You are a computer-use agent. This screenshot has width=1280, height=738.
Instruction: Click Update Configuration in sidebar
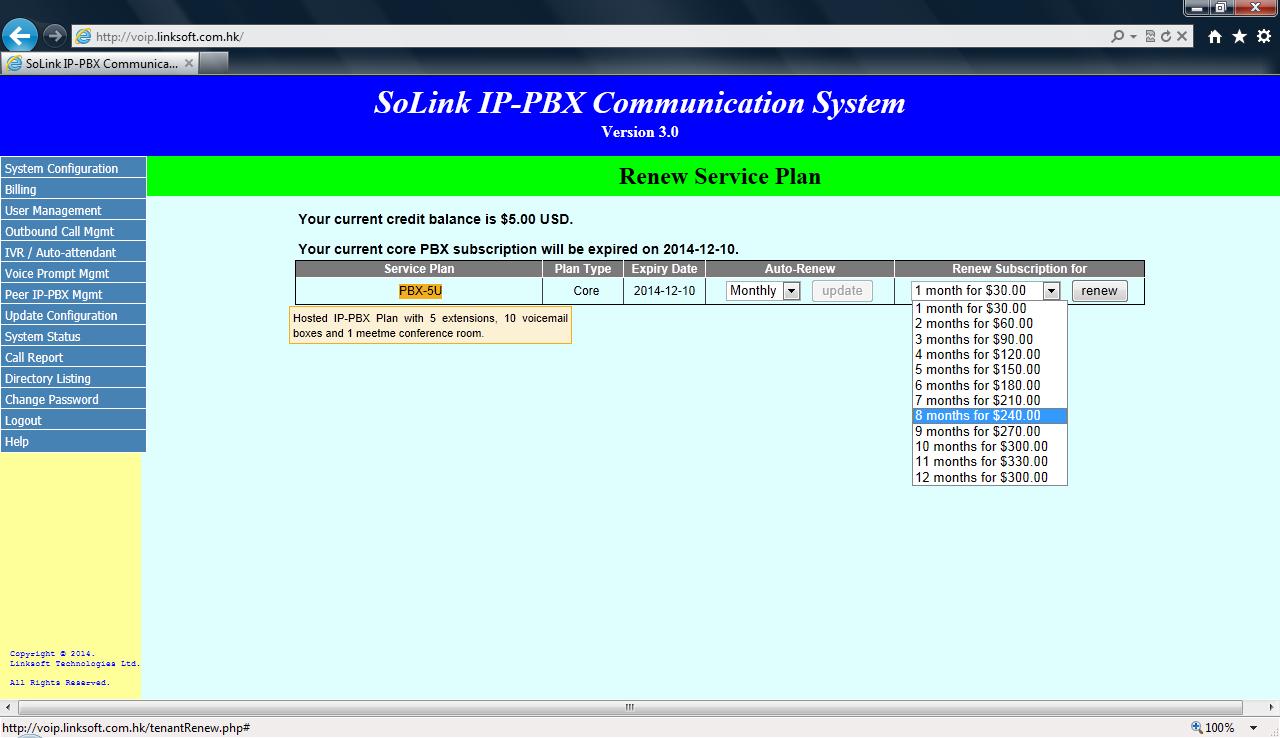(x=73, y=316)
